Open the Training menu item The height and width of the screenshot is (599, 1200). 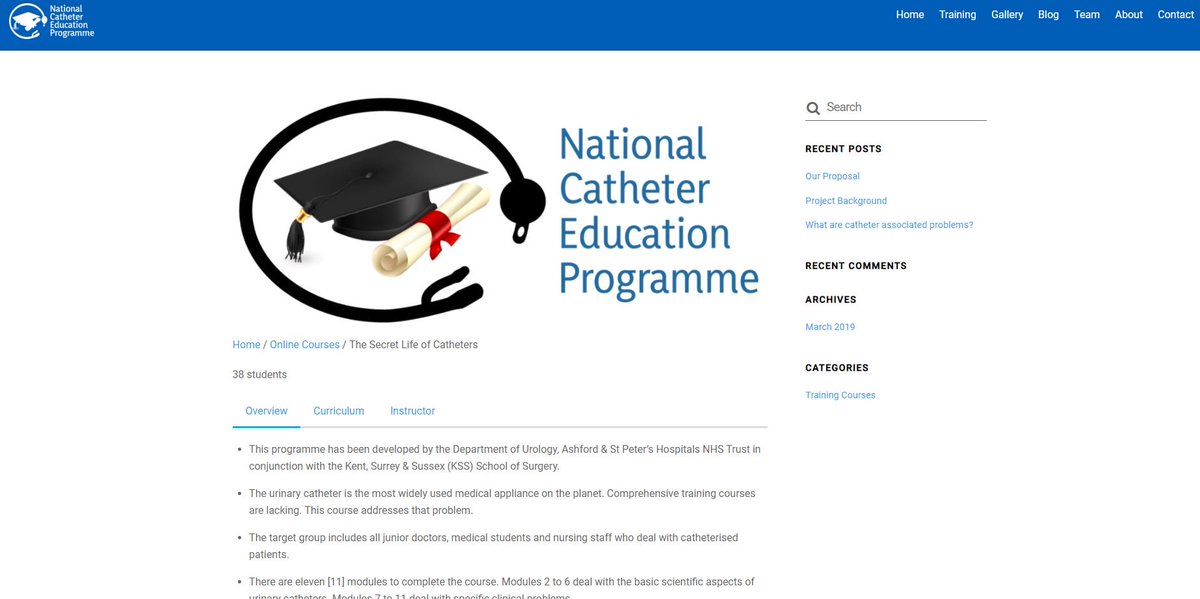point(957,15)
